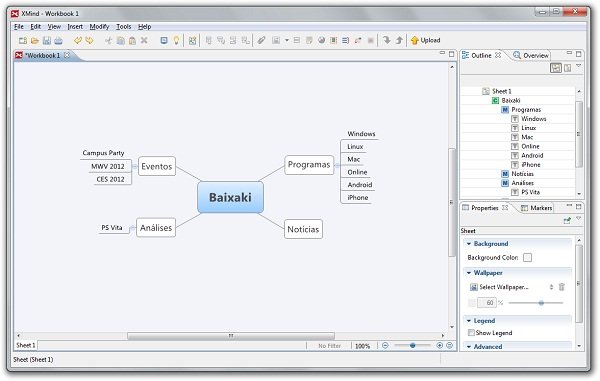Collapse the Wallpaper section
The image size is (600, 381).
coord(469,273)
